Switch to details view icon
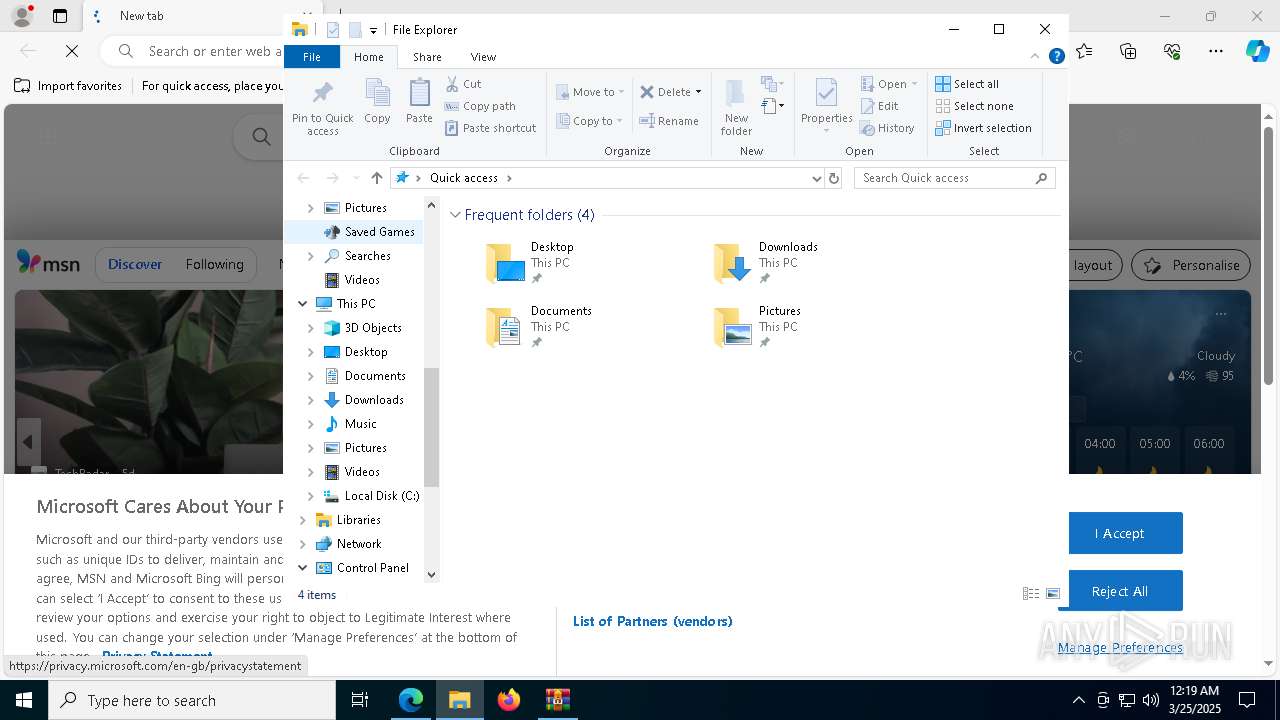Screen dimensions: 1280x720 click(1031, 594)
